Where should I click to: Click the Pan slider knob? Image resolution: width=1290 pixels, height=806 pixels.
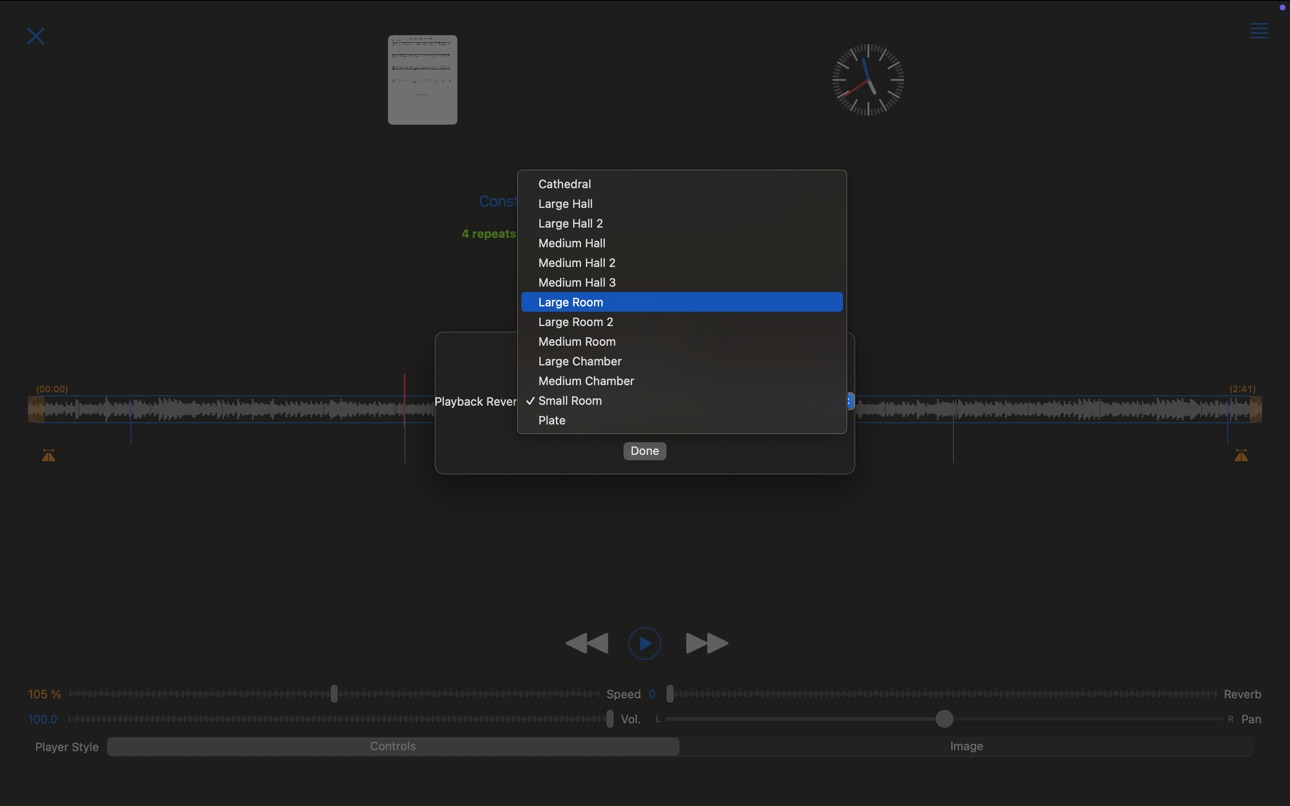(x=944, y=718)
